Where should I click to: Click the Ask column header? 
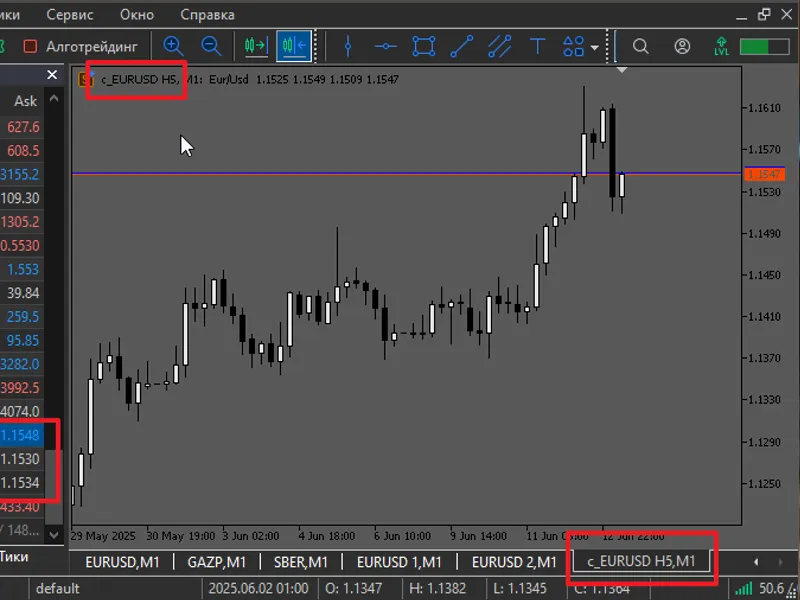(x=25, y=101)
